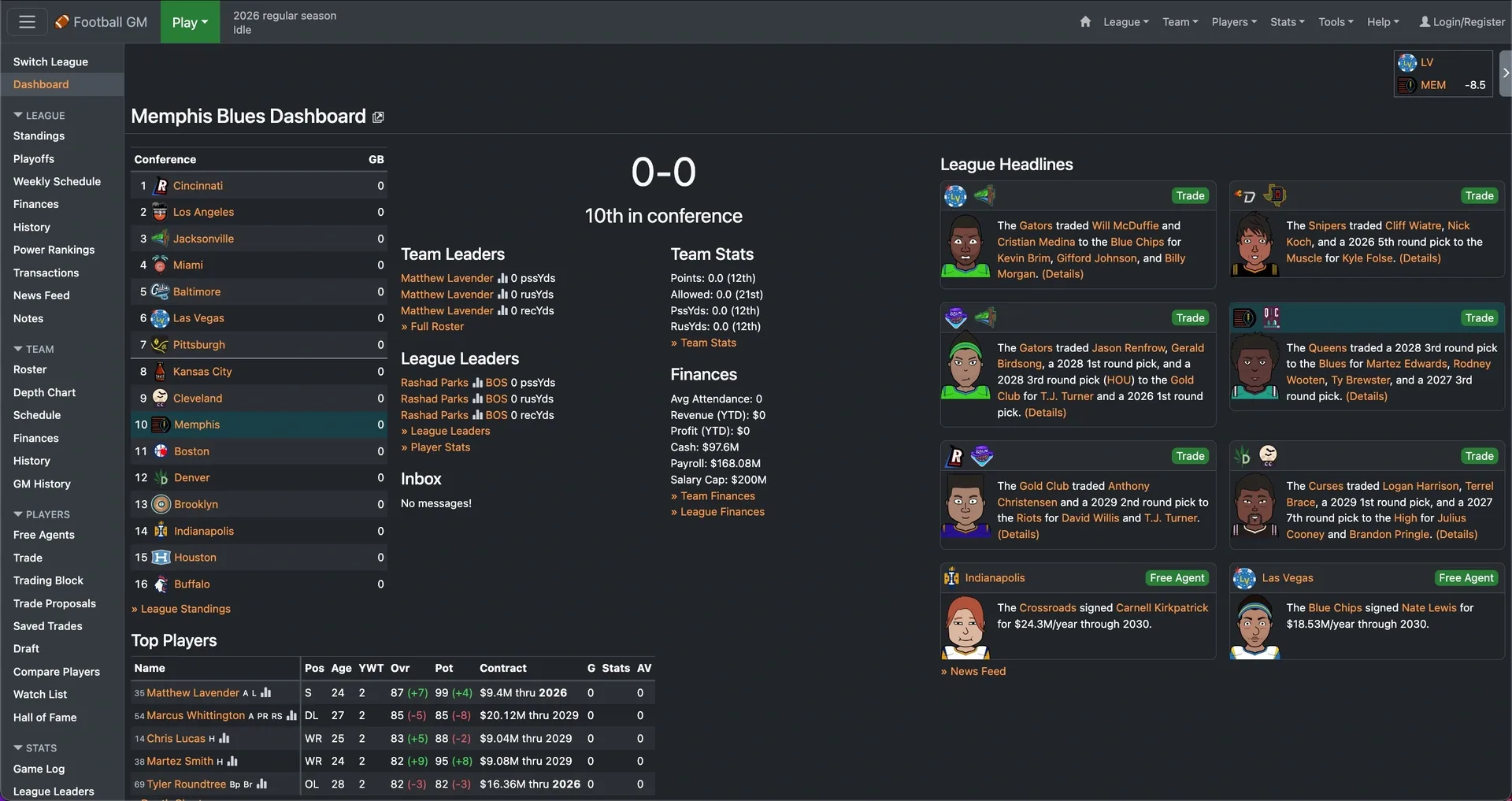
Task: Open the Players dropdown in navbar
Action: coord(1233,22)
